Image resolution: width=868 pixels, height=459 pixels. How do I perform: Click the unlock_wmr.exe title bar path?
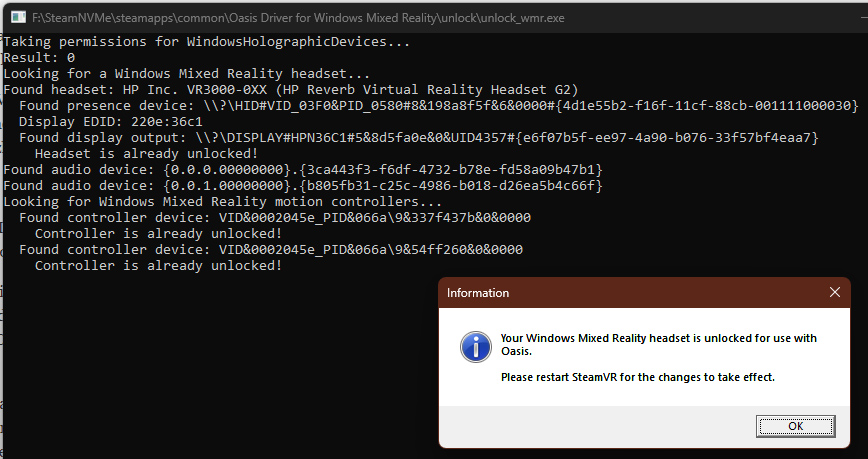click(298, 18)
